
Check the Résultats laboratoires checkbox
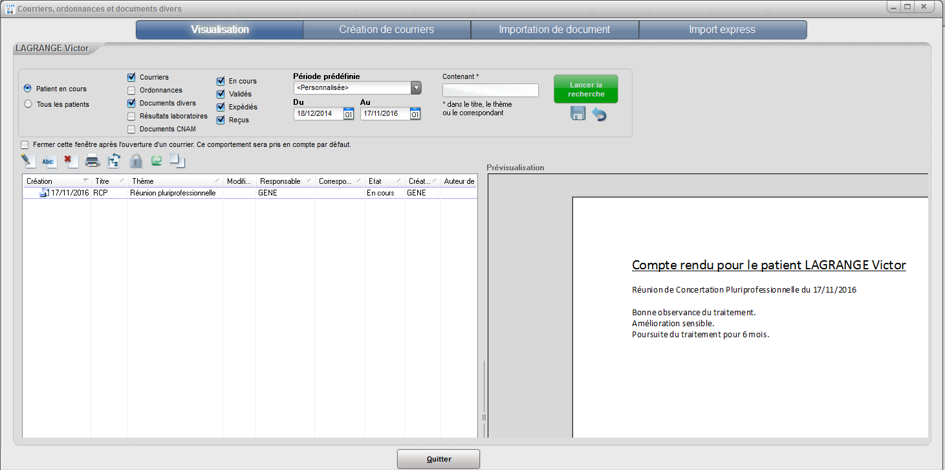[132, 116]
